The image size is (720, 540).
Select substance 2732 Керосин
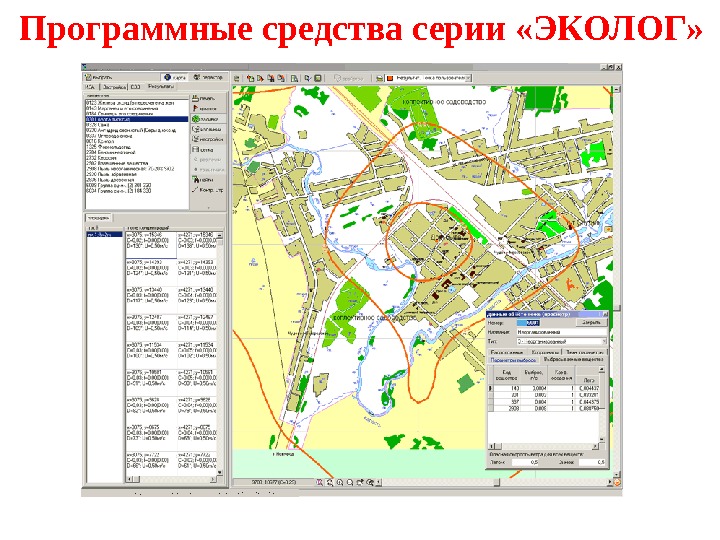(137, 158)
